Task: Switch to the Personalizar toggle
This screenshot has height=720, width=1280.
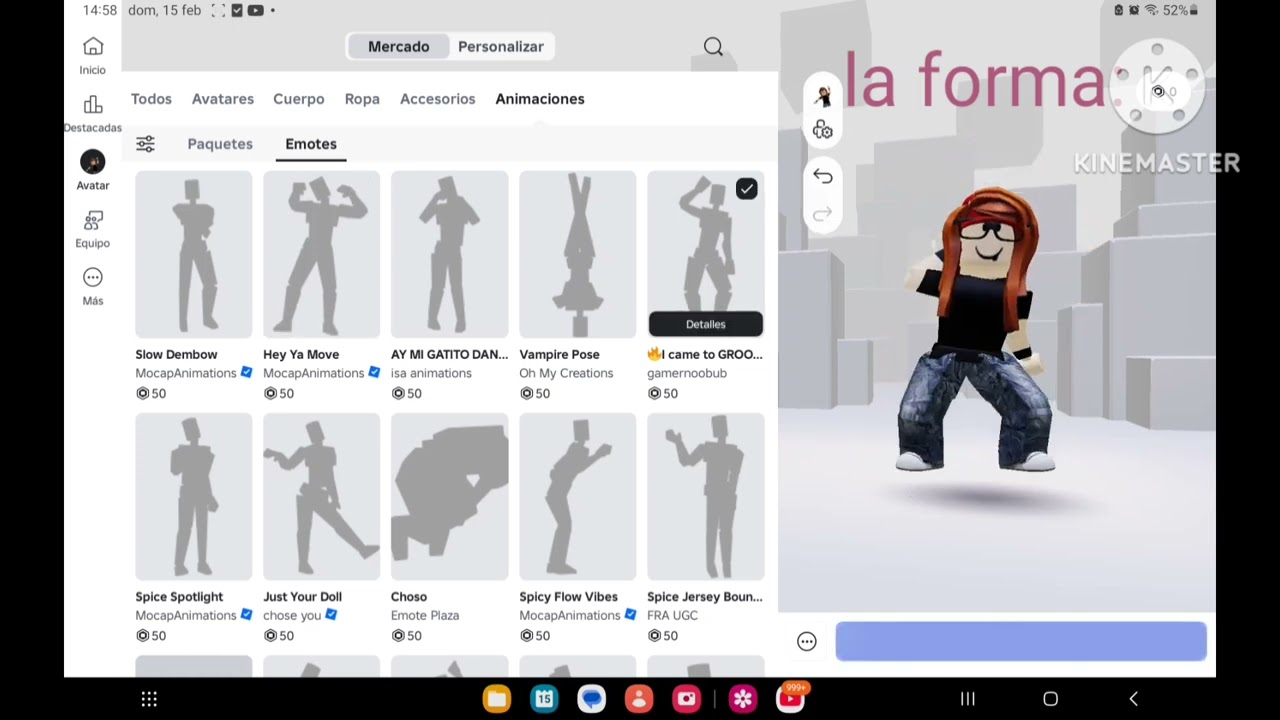Action: click(501, 47)
